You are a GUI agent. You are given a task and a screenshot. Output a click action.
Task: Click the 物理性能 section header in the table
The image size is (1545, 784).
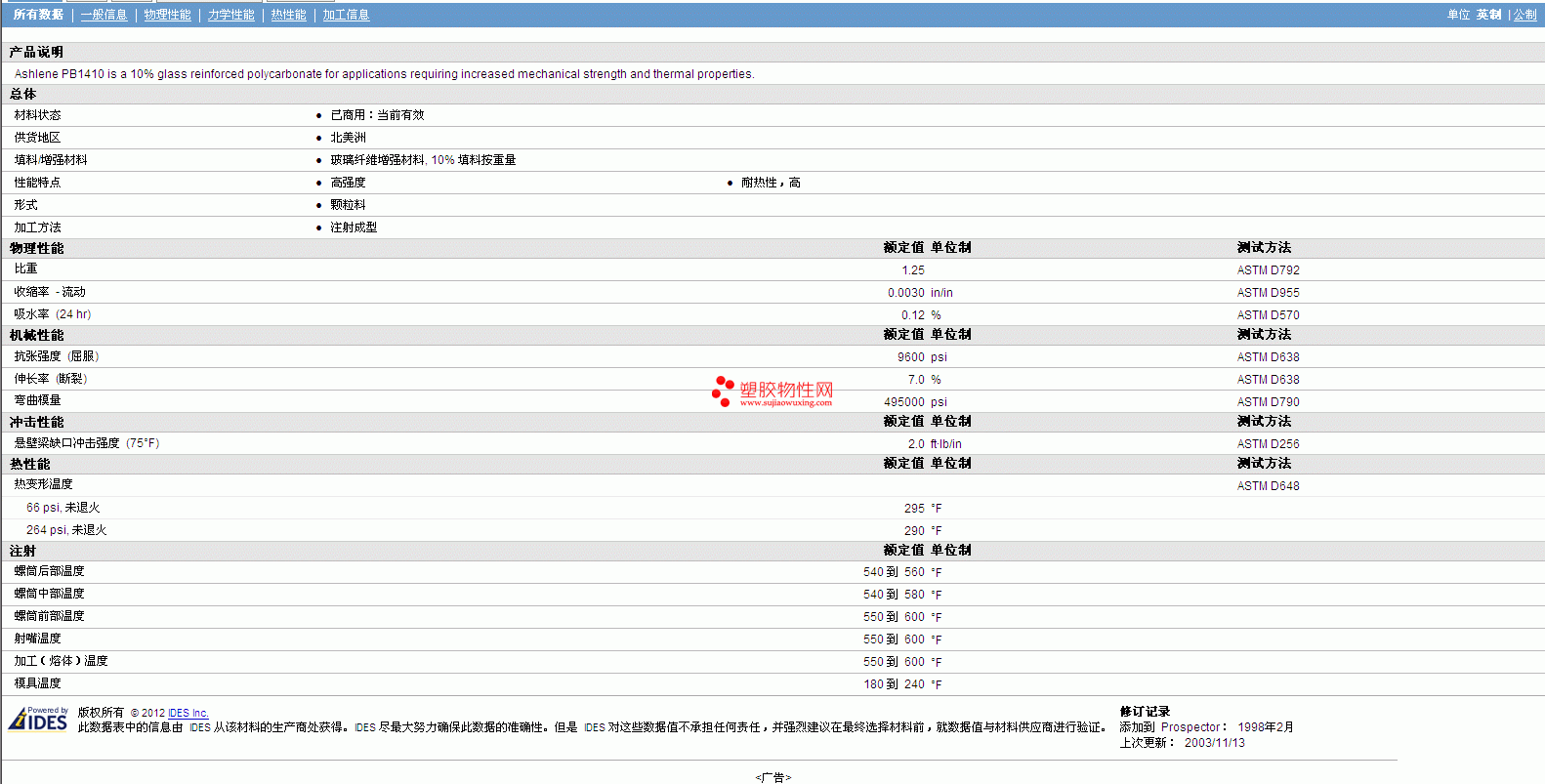pos(36,248)
